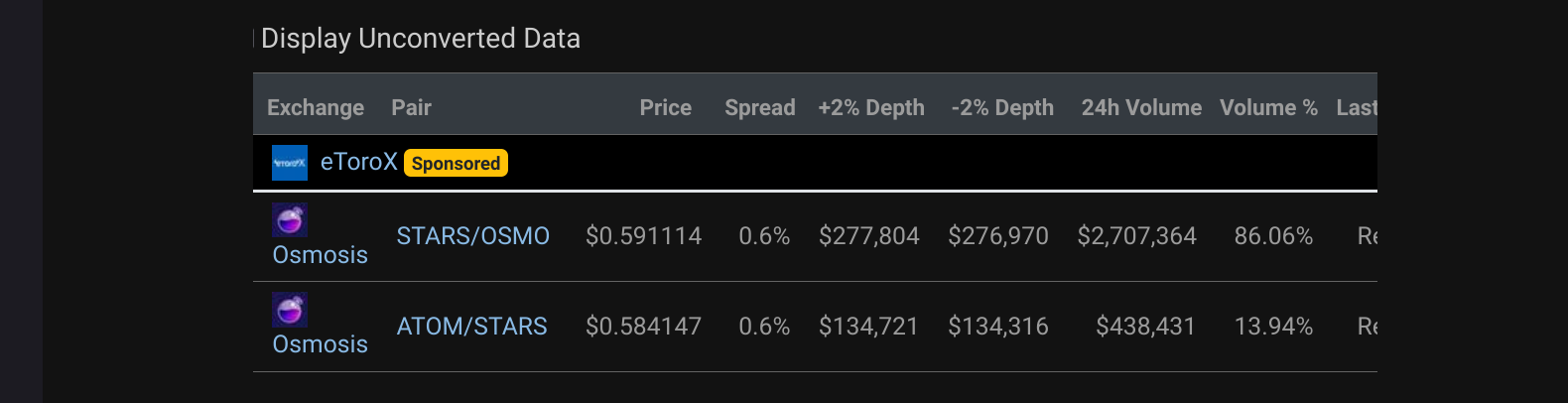Sort by Spread column header

tap(759, 107)
